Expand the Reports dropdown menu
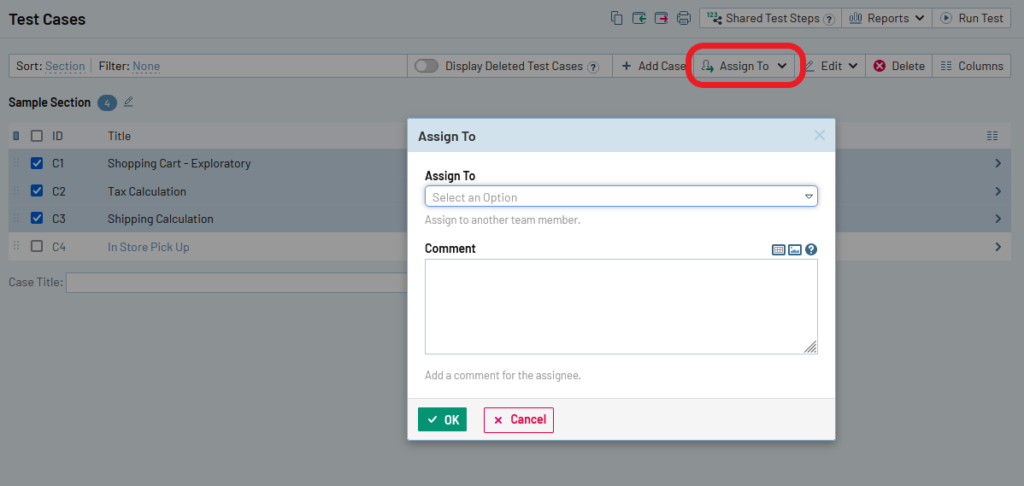The height and width of the screenshot is (486, 1024). coord(886,18)
